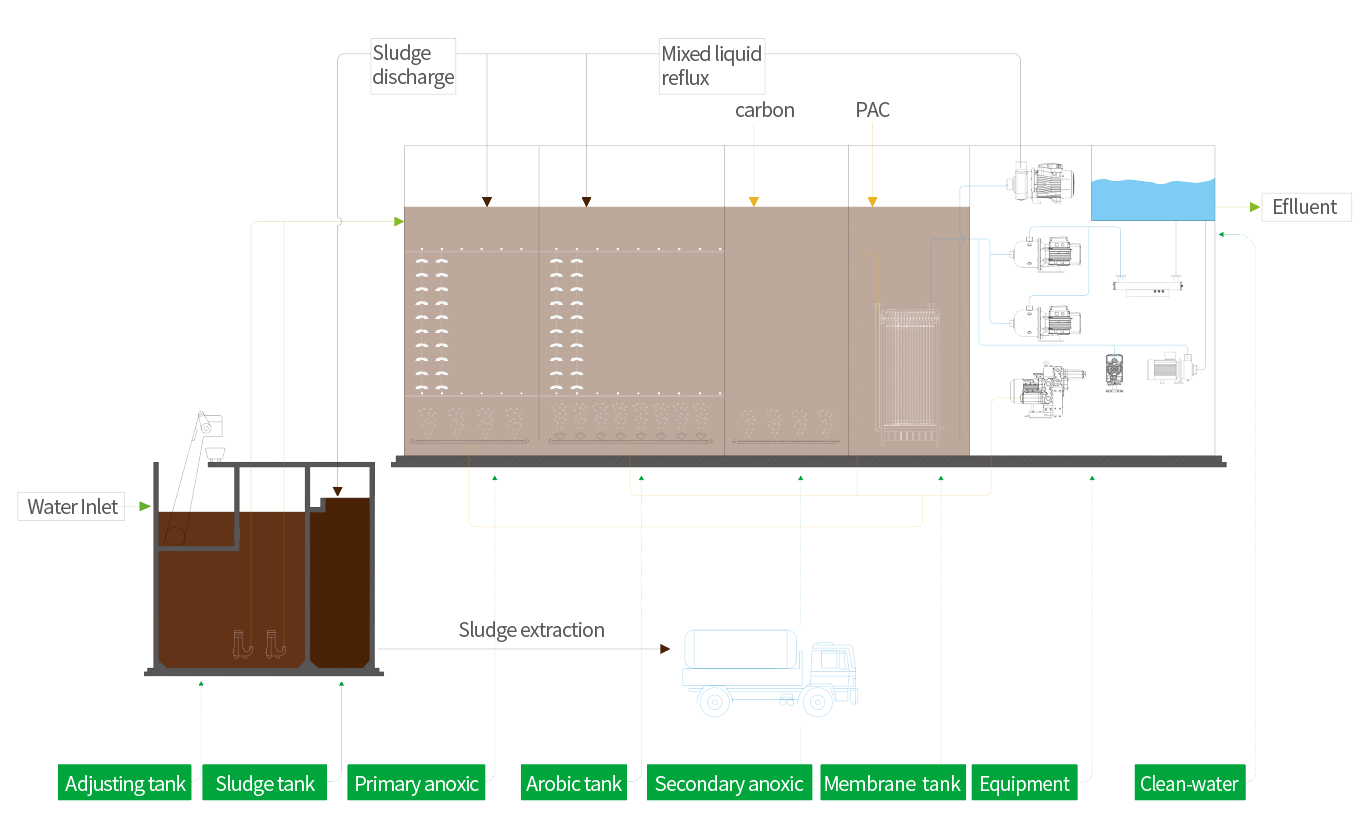Viewport: 1371px width, 836px height.
Task: Click the Eflluent label box
Action: (1305, 207)
